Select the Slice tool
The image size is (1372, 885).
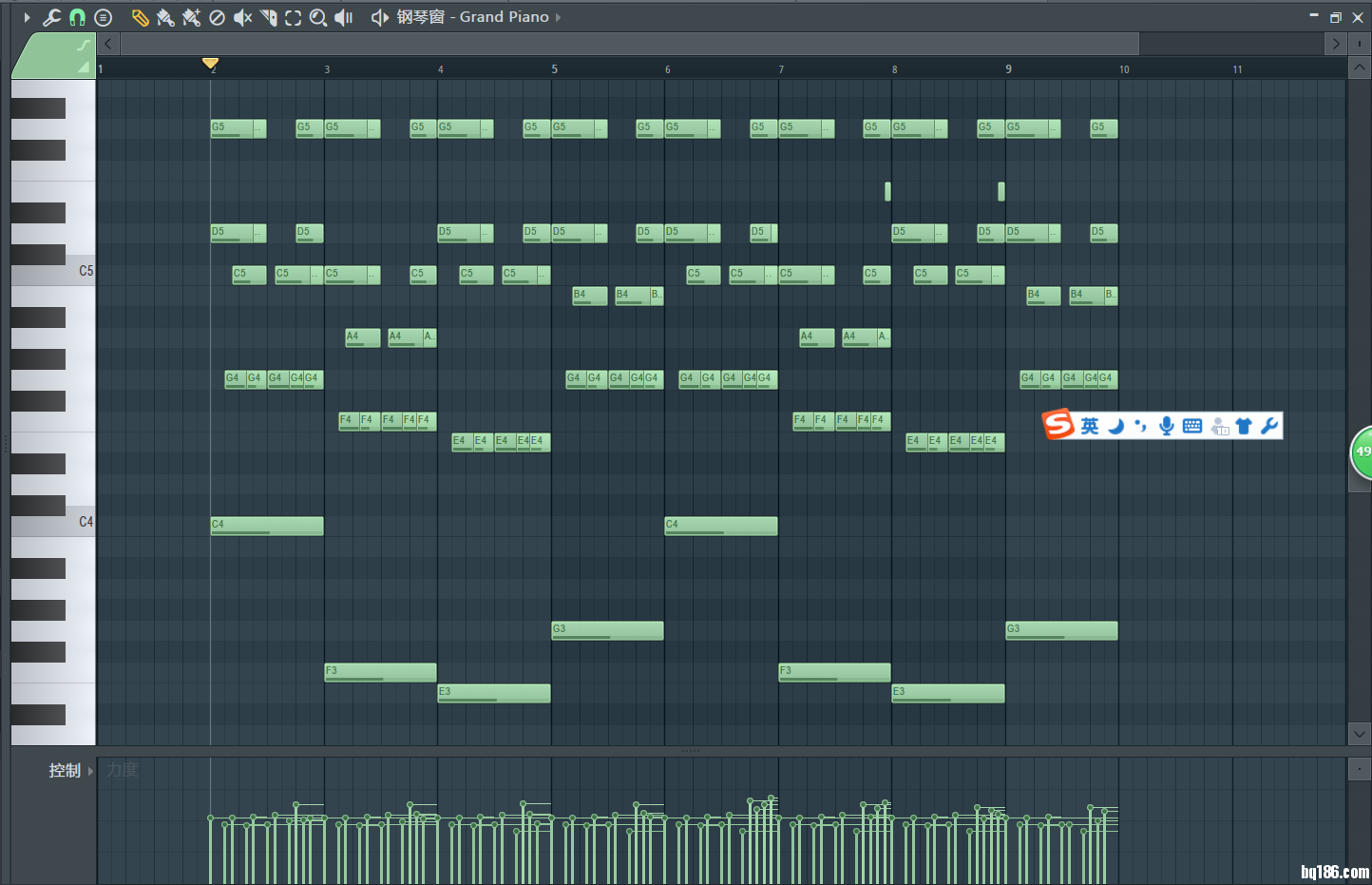268,17
